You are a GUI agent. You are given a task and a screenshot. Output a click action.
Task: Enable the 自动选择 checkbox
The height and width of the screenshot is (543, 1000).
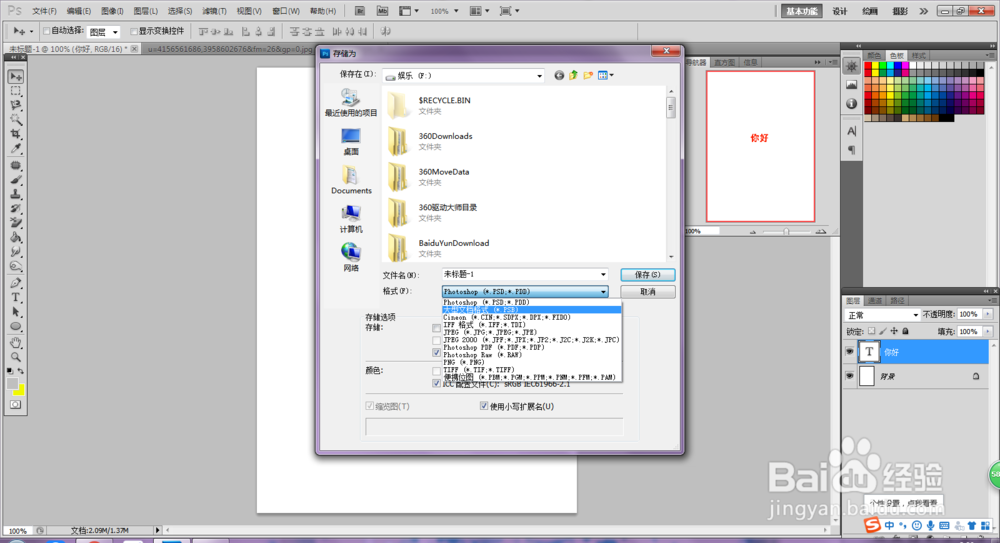(47, 31)
